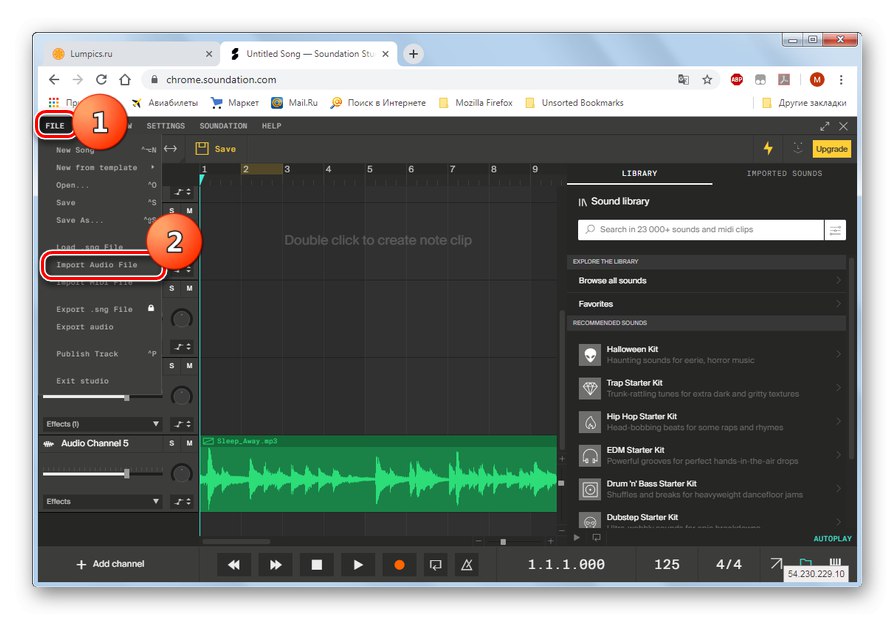Viewport: 895px width, 620px height.
Task: Solo Audio Channel 5
Action: point(172,443)
